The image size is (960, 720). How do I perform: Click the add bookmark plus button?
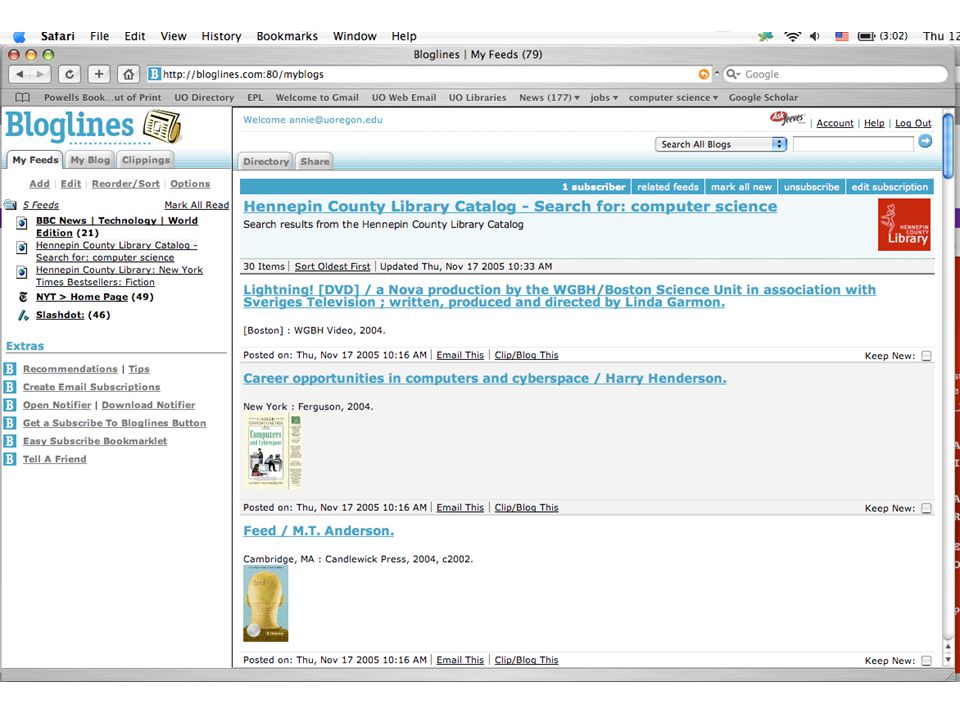(99, 74)
